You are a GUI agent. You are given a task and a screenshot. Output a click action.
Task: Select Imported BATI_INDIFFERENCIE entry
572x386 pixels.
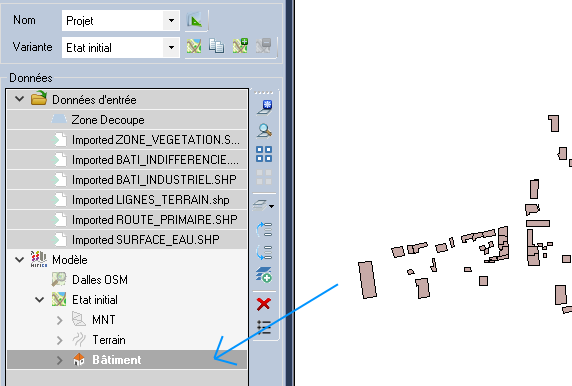click(127, 160)
